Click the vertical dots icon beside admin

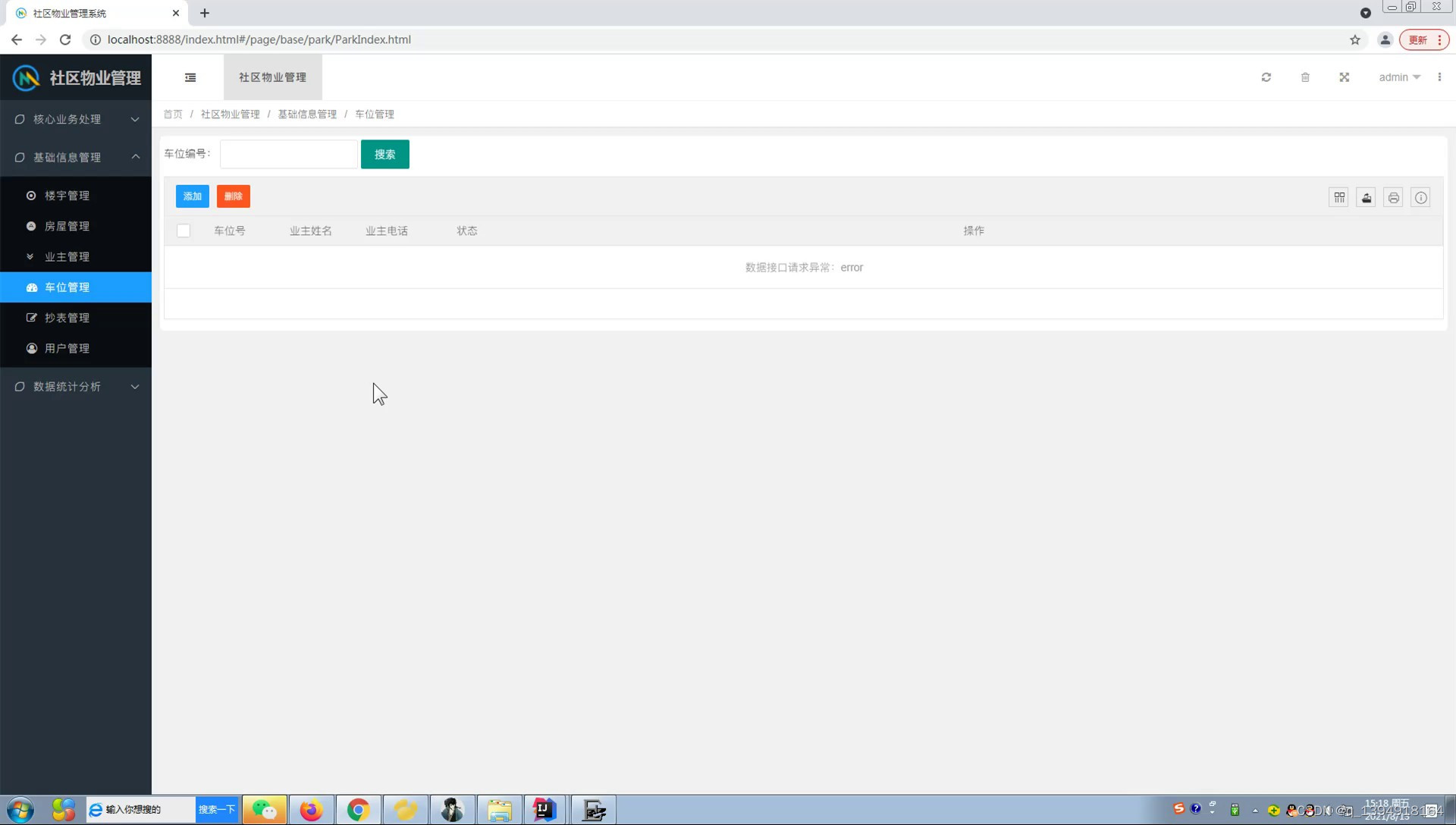[1439, 77]
